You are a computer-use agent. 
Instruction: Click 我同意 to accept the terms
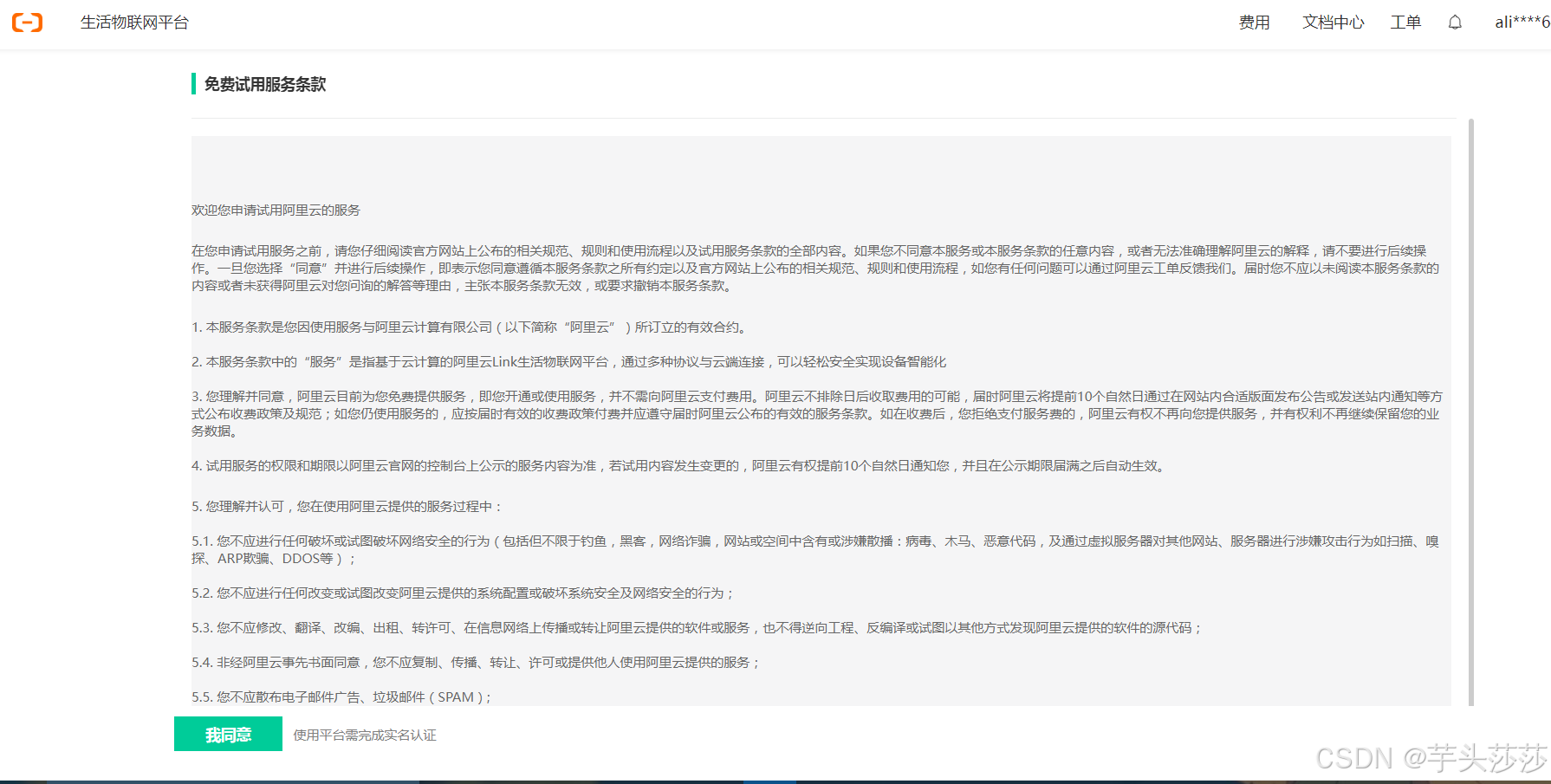tap(228, 734)
